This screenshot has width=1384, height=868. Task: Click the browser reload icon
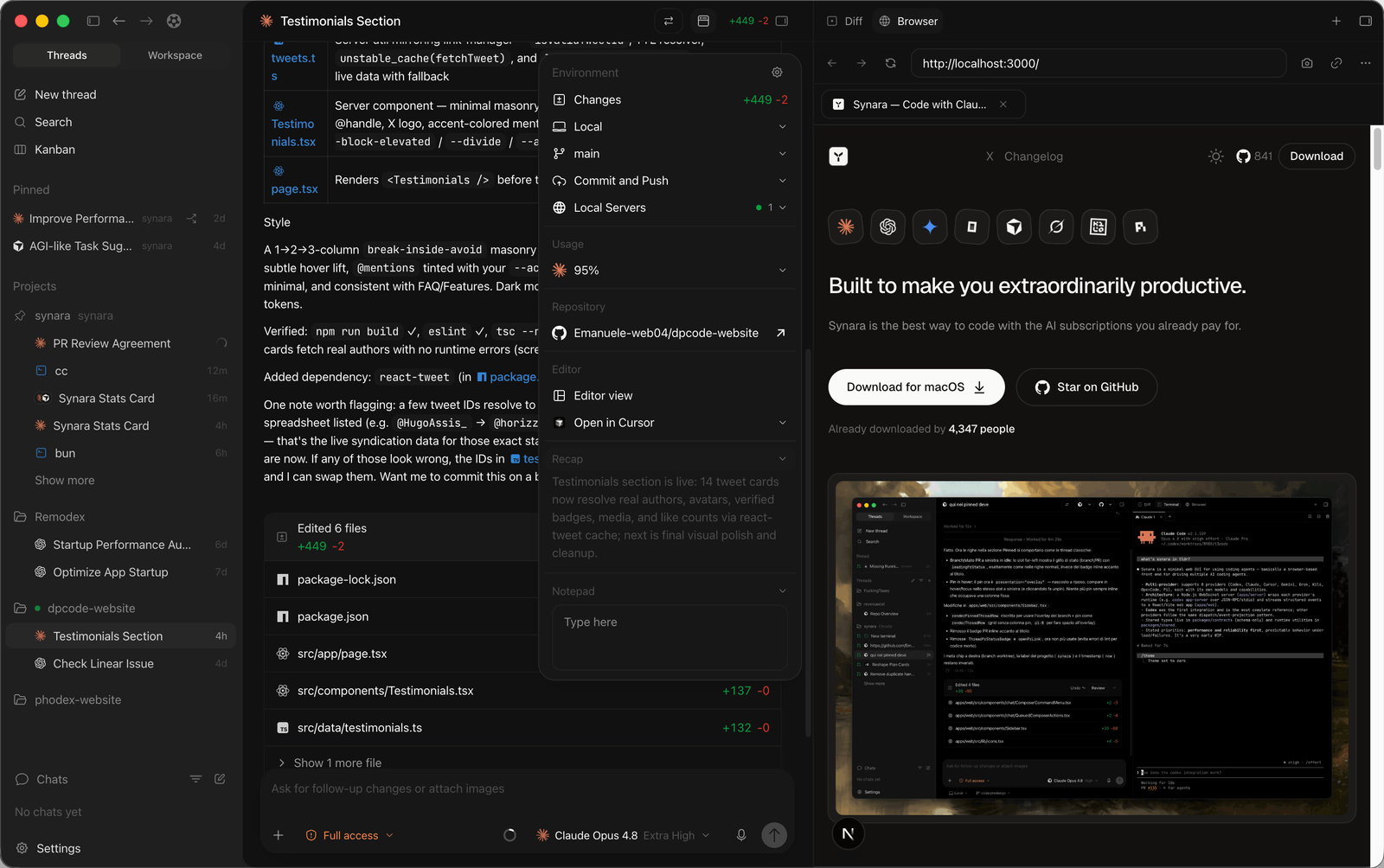890,63
